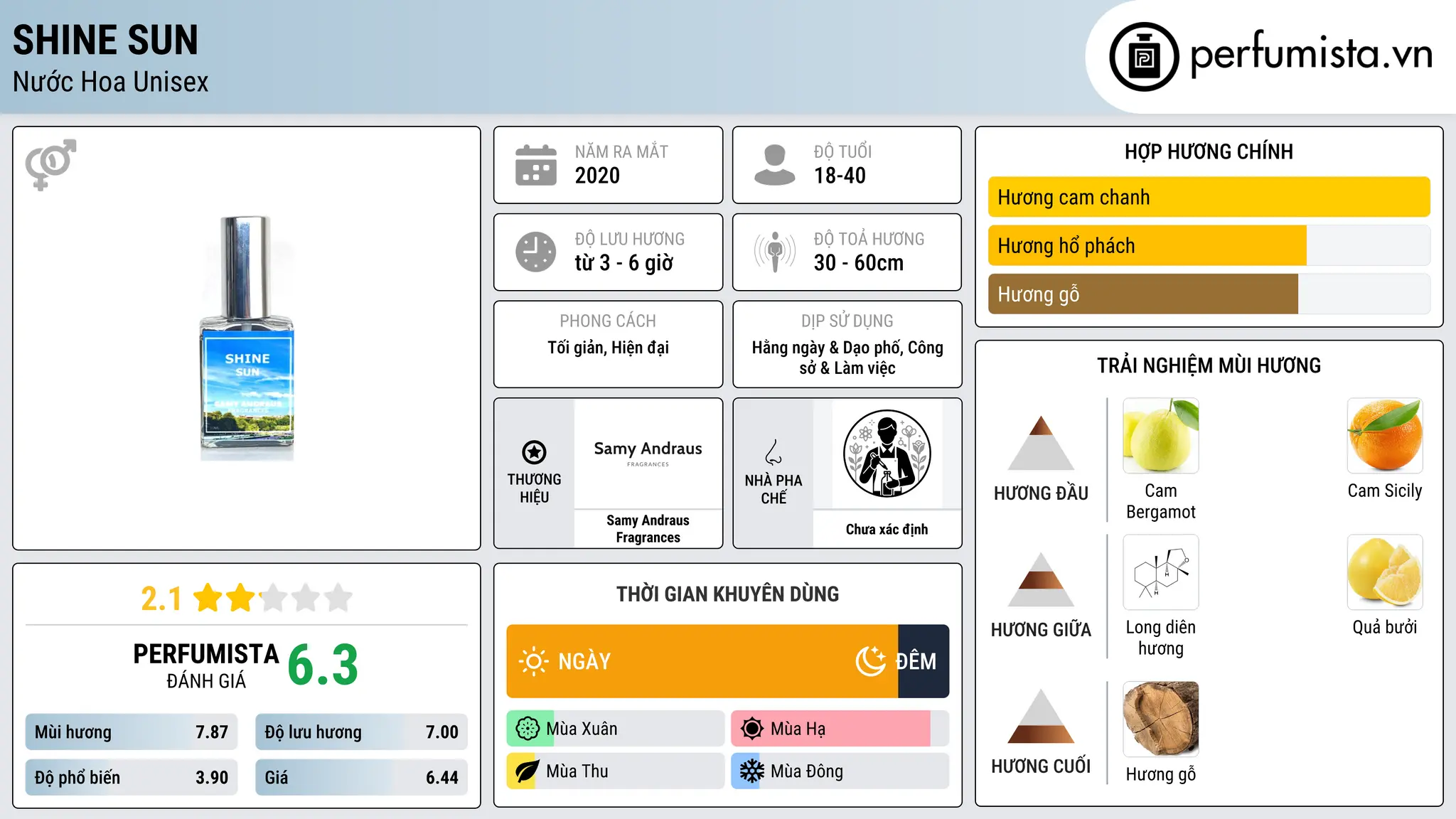This screenshot has height=819, width=1456.
Task: Click the Mùa Đông season bar
Action: pos(840,771)
